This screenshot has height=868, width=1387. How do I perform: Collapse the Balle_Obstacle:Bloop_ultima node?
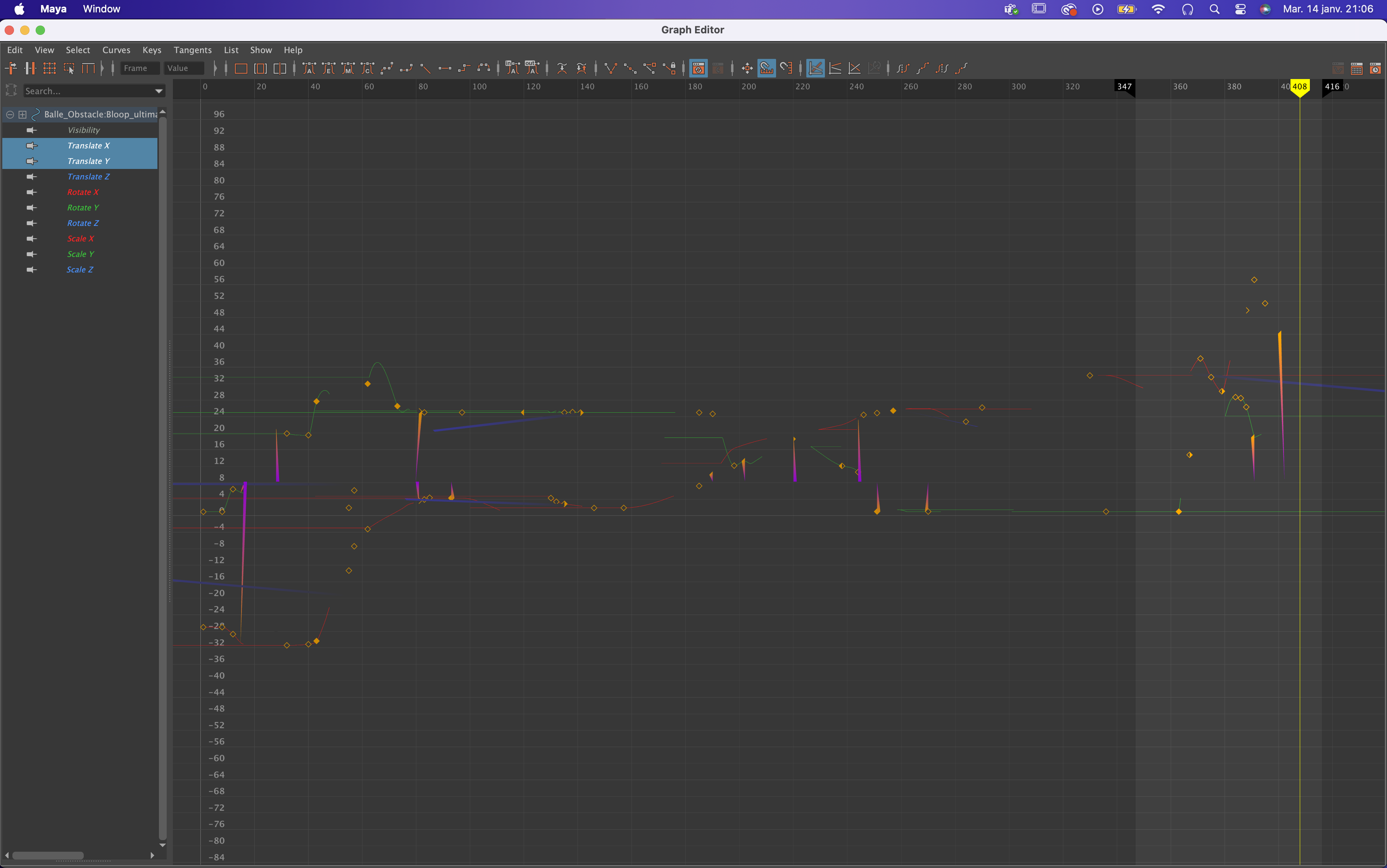[10, 114]
